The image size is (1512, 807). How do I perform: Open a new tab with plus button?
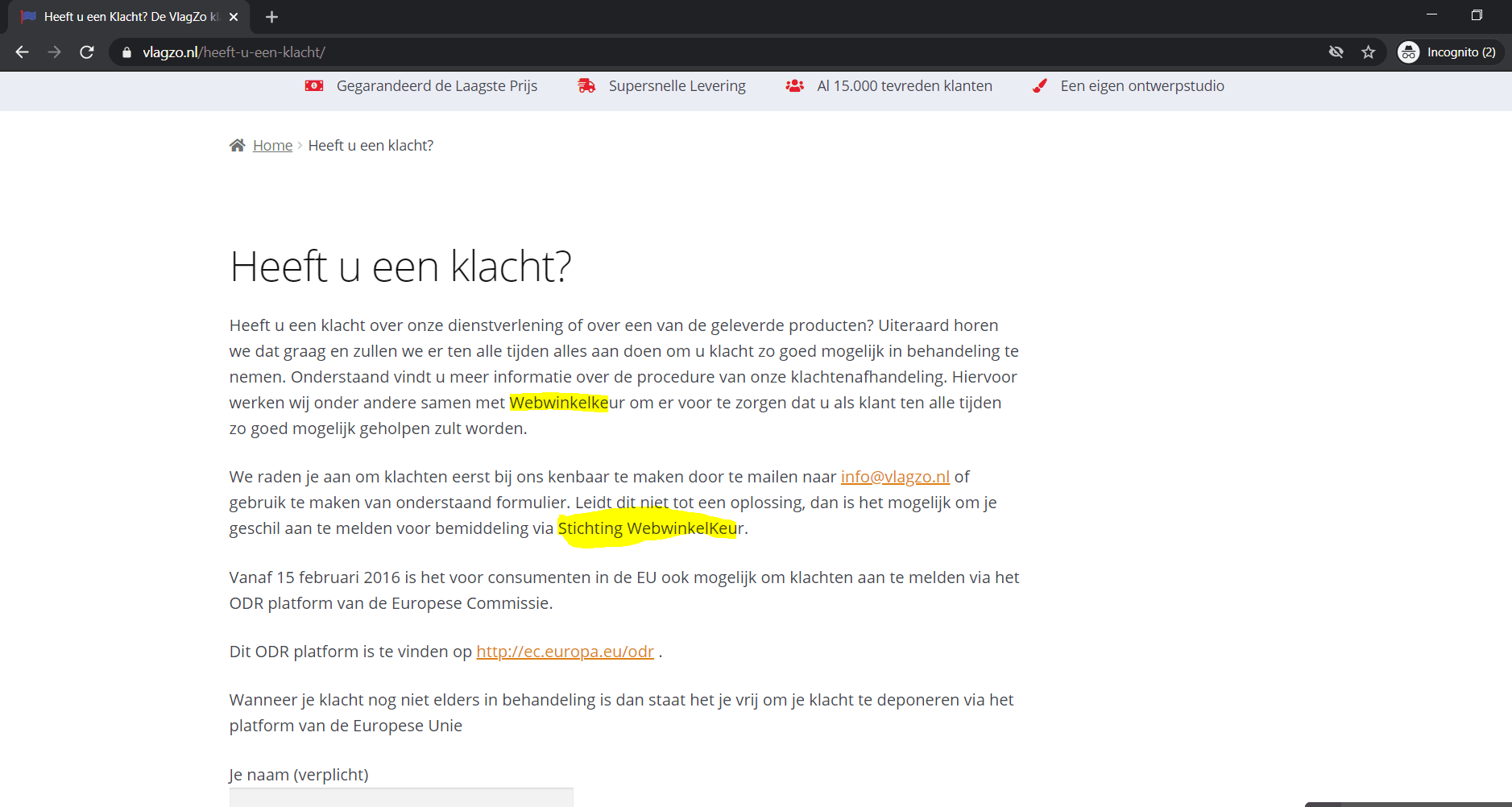tap(271, 17)
